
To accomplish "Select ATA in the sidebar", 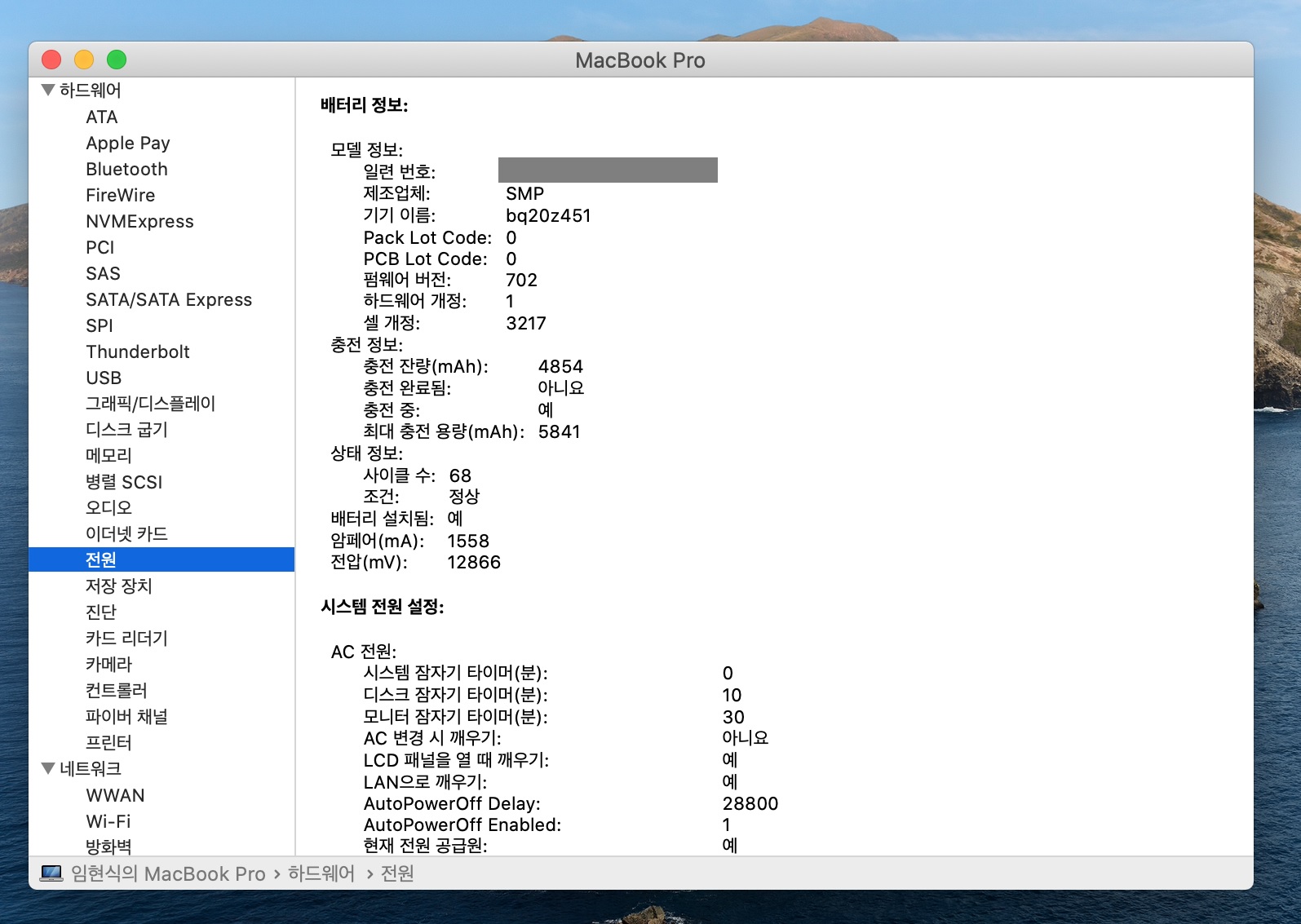I will pos(102,117).
